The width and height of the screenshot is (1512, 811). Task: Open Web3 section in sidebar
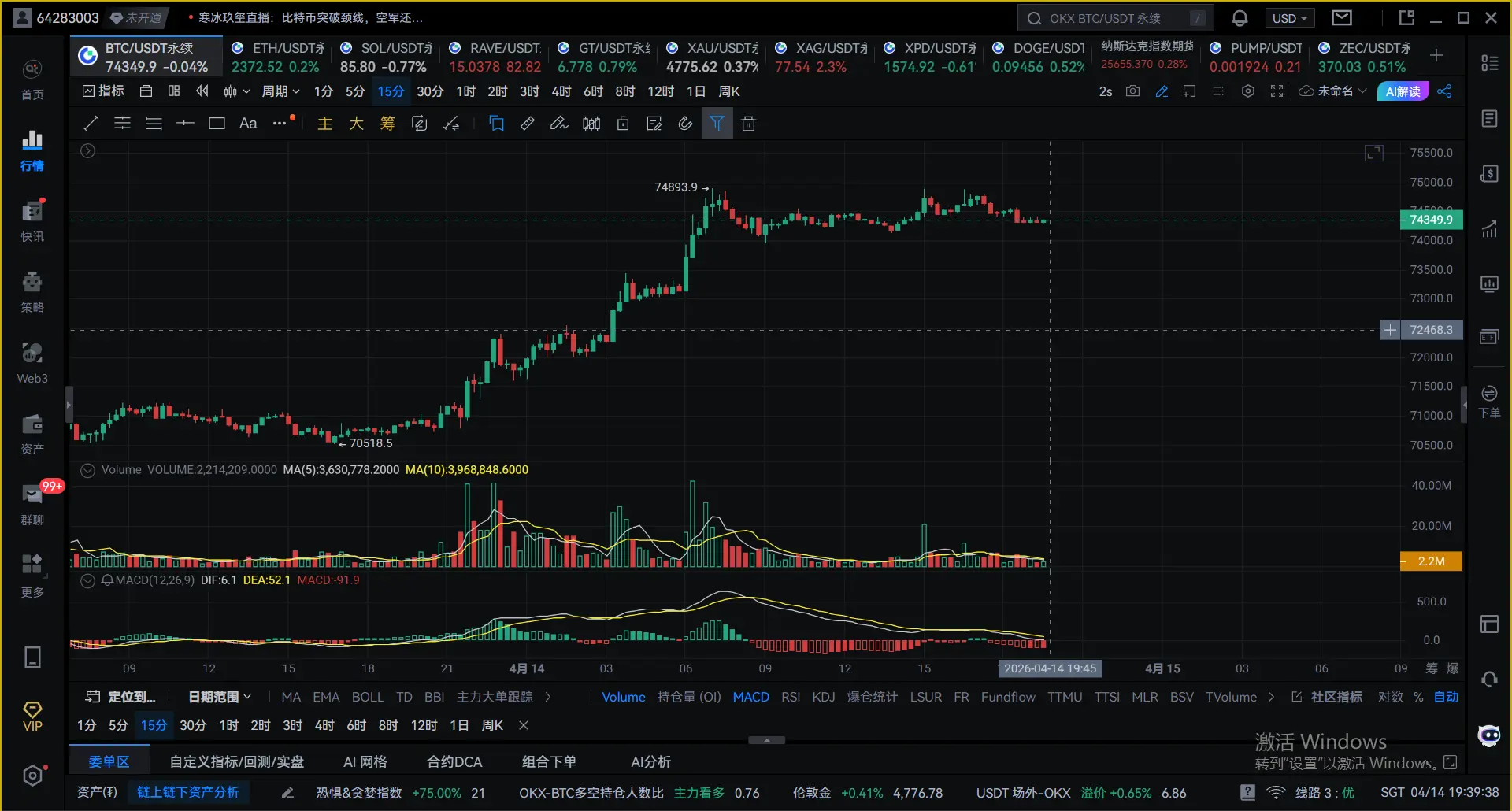[32, 363]
